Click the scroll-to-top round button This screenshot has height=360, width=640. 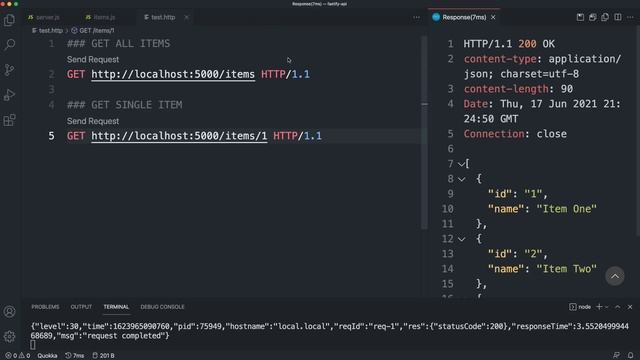[615, 276]
